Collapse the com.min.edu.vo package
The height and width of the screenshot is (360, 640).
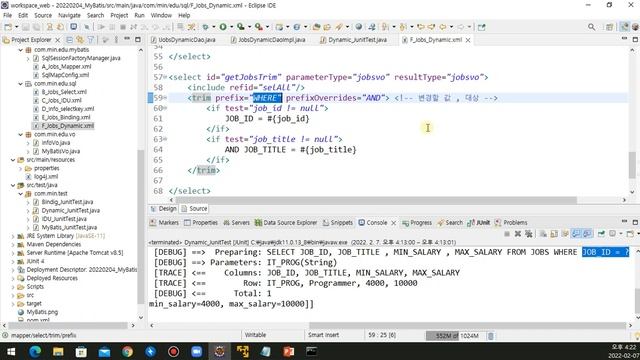coord(20,134)
